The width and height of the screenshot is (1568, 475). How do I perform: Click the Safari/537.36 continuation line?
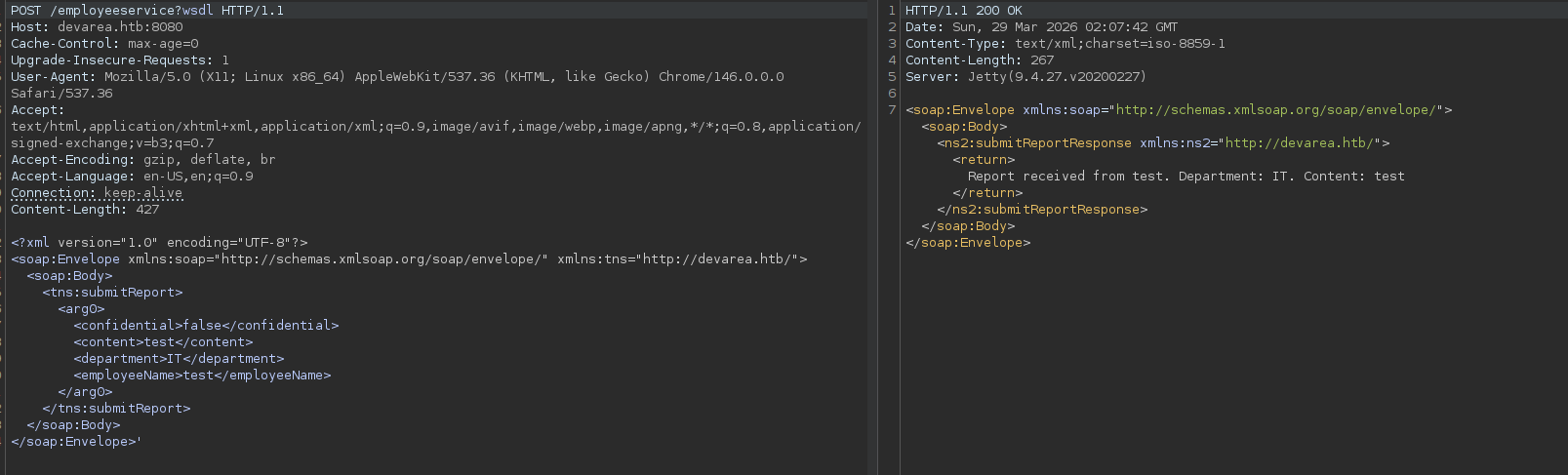61,94
